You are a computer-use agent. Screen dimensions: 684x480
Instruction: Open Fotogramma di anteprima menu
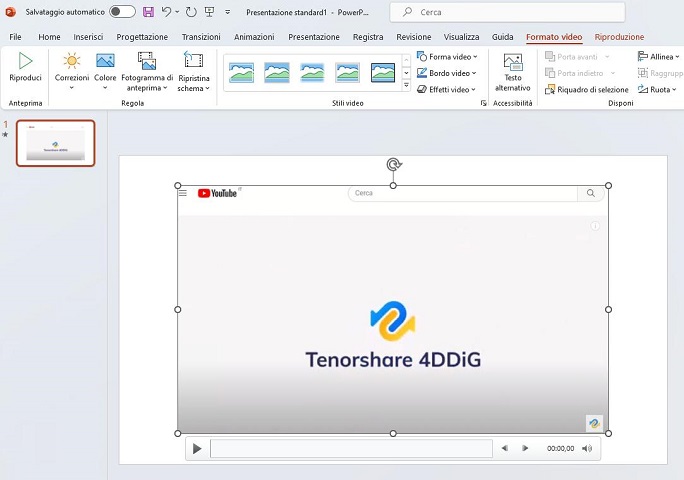[x=147, y=72]
